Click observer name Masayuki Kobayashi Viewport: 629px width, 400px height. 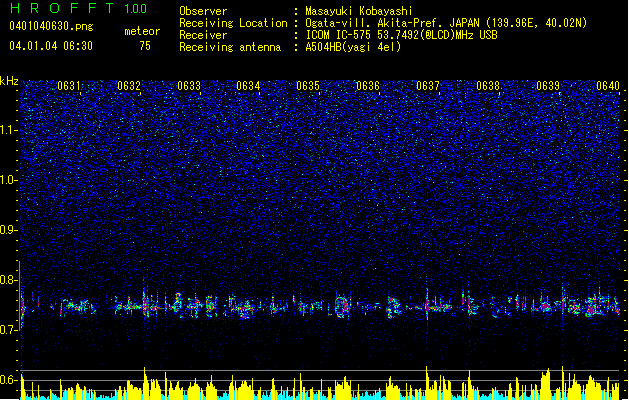click(359, 11)
